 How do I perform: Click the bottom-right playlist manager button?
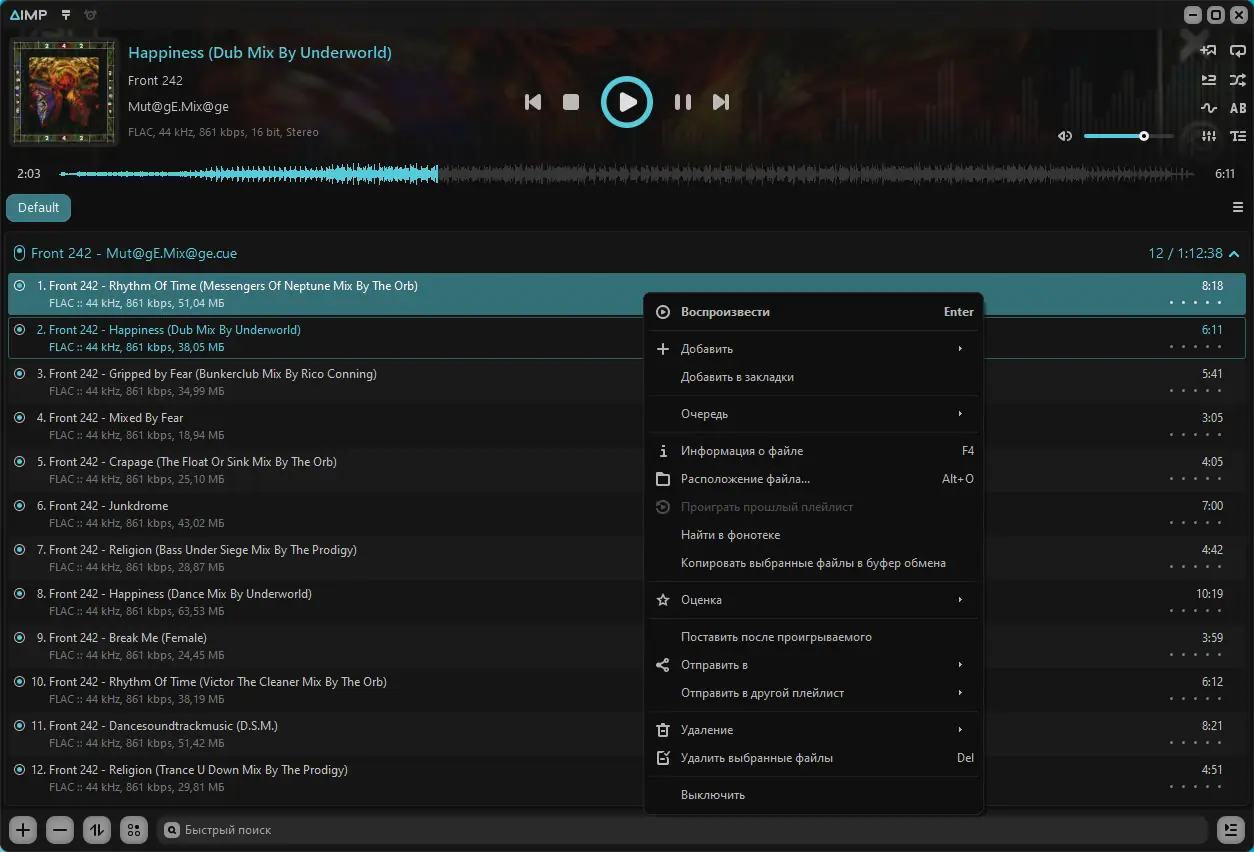(1231, 830)
